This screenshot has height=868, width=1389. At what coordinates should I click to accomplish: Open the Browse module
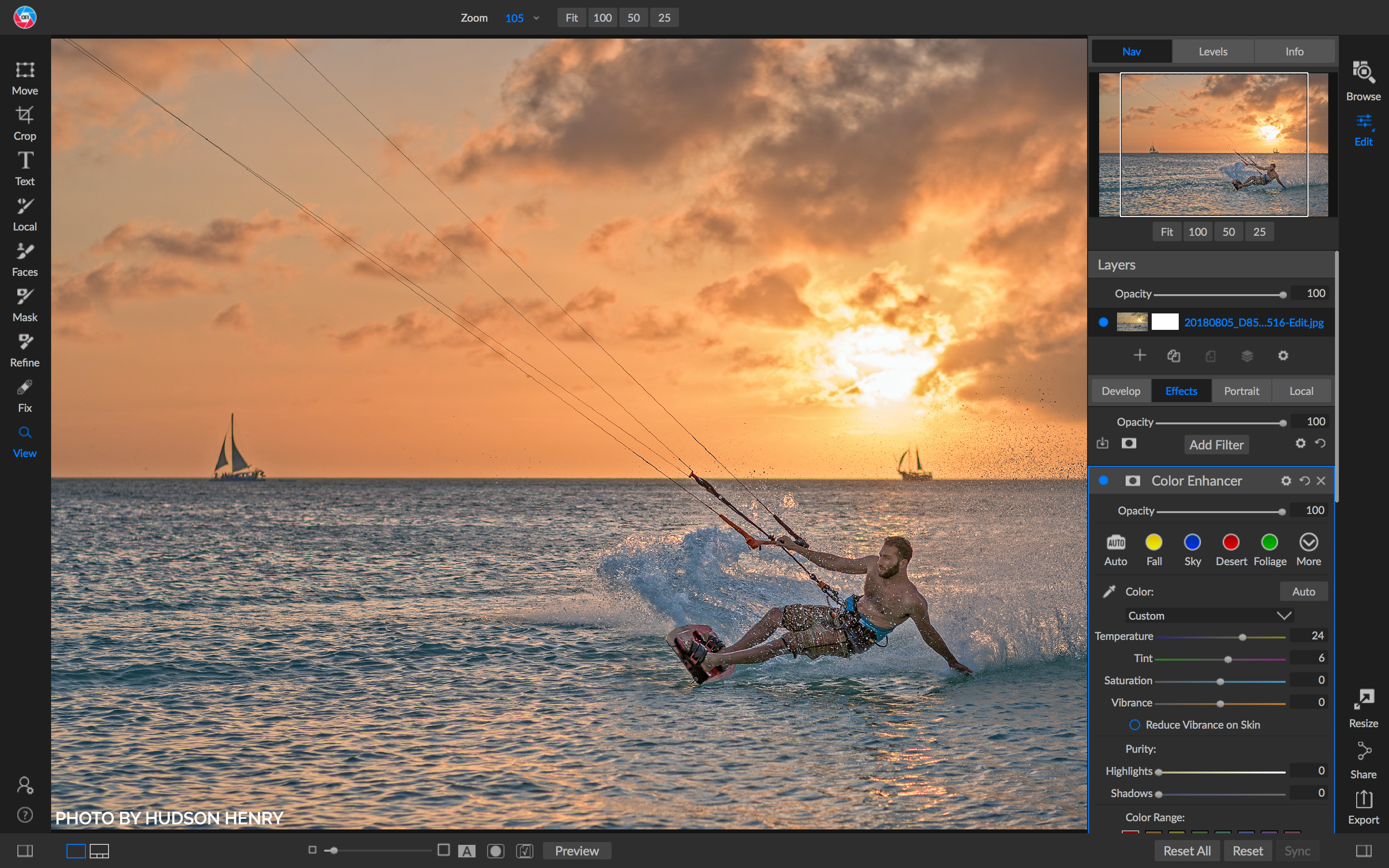1363,81
